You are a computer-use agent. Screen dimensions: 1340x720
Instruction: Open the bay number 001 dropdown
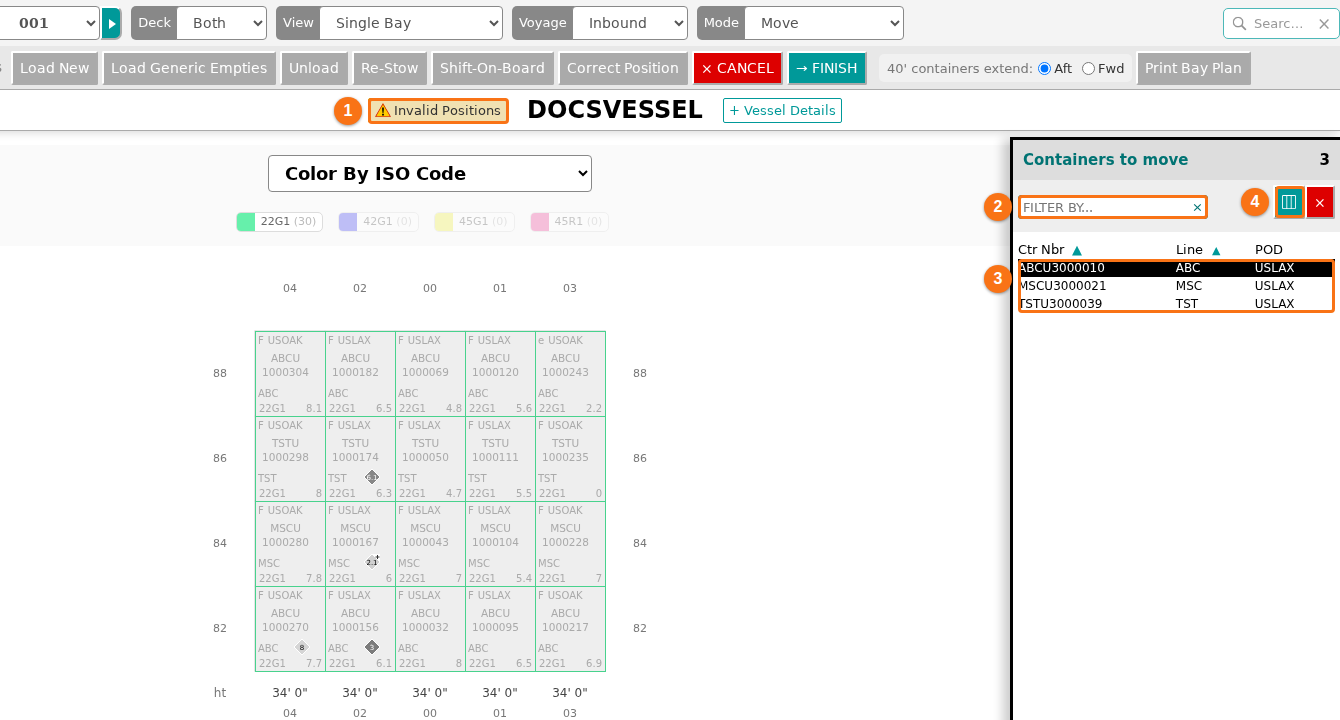[x=50, y=23]
